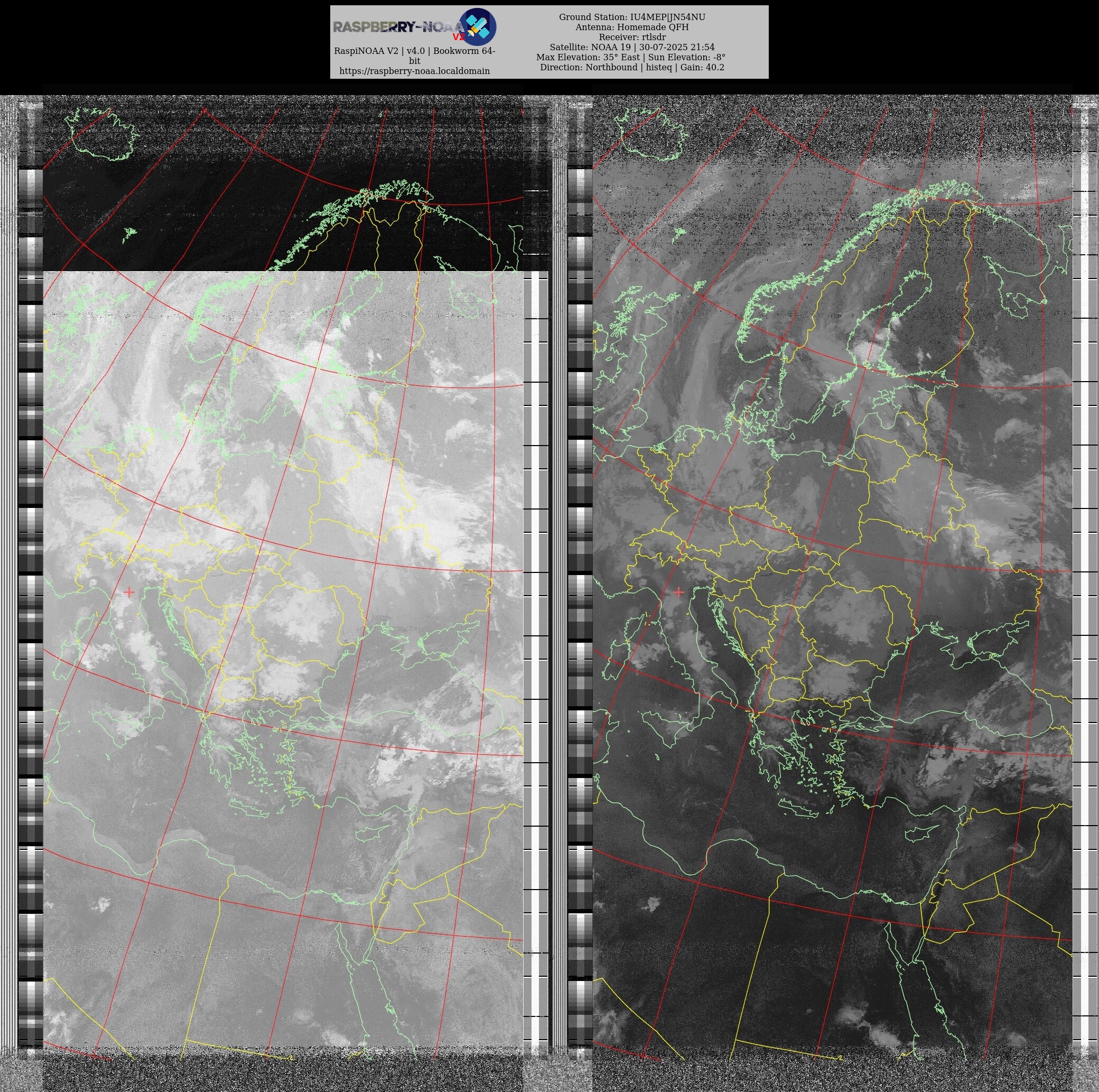Select the 'Satellite: NOAA 19 | 30-07-2025 21:54' line
Screen dimensions: 1099x1092
point(632,47)
